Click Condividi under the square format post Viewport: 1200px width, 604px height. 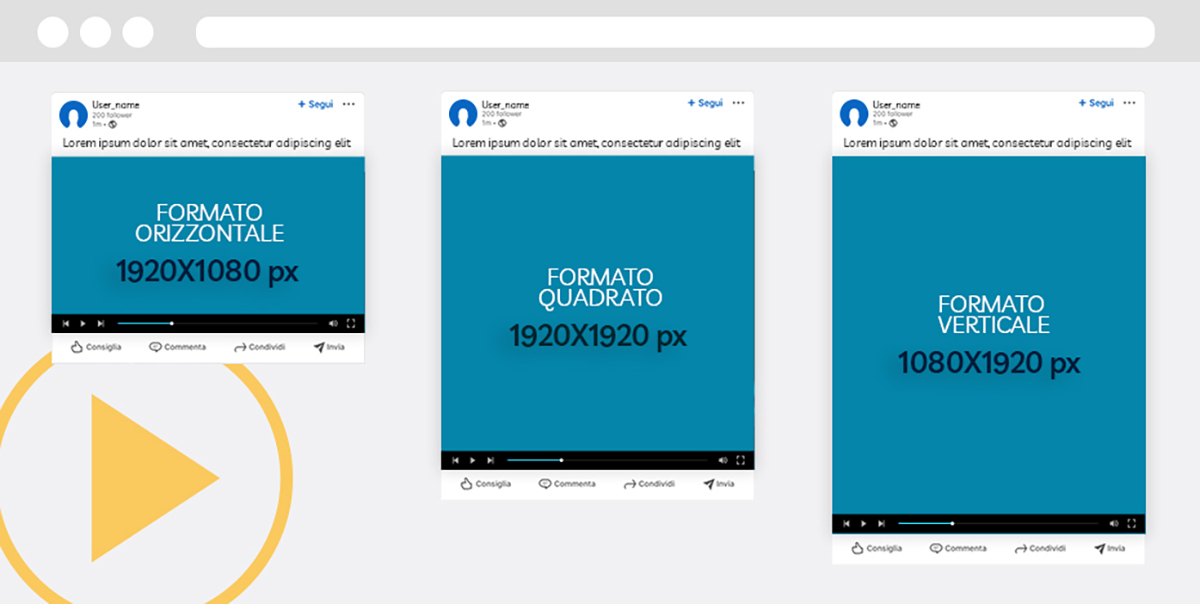(x=650, y=484)
